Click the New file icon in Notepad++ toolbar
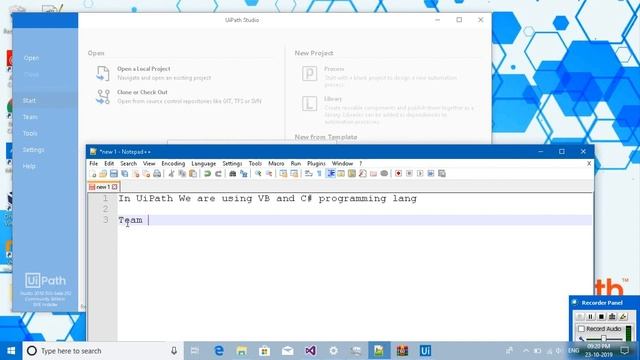 click(x=93, y=174)
